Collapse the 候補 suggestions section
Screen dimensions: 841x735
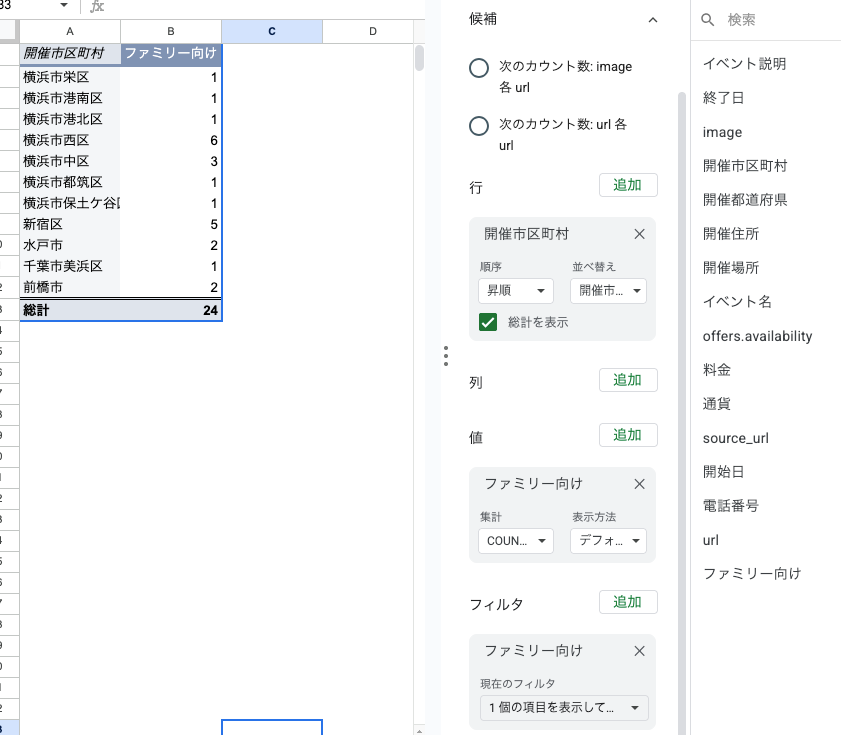coord(653,20)
